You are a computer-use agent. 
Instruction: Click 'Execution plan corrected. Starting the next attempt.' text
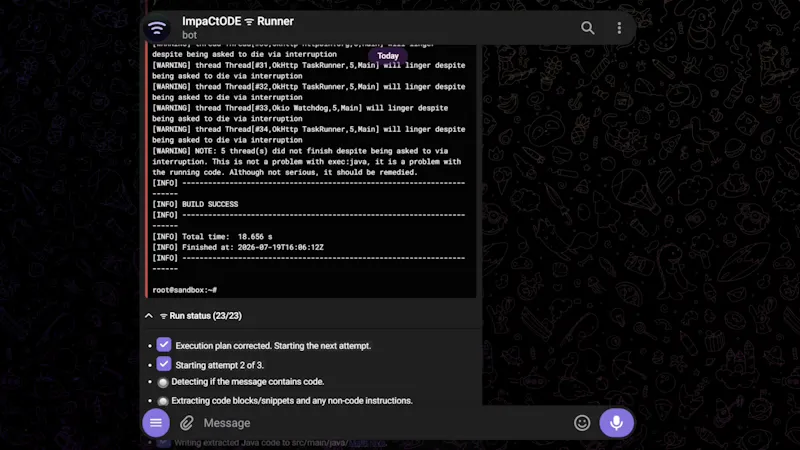[273, 345]
